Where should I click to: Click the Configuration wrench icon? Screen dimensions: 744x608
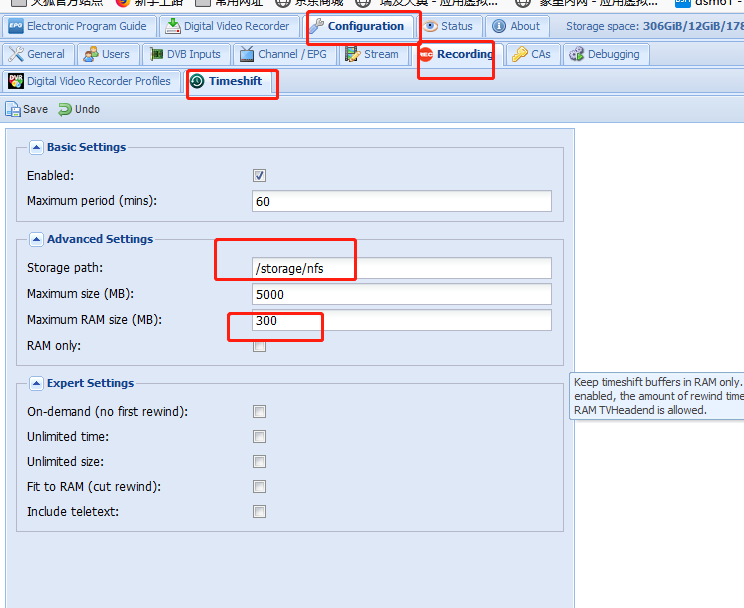click(x=316, y=26)
